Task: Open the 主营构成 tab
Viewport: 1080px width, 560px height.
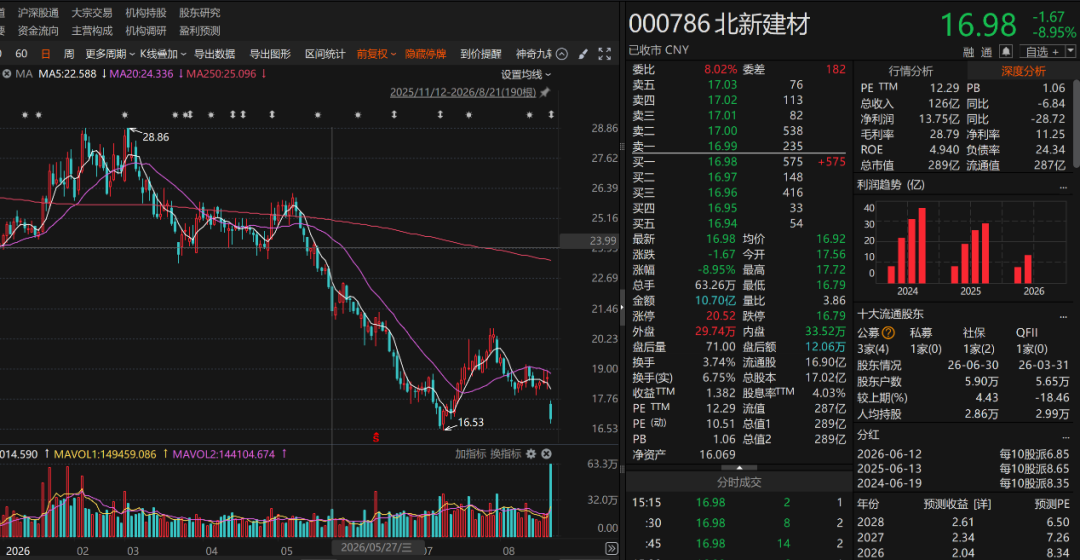Action: coord(92,30)
